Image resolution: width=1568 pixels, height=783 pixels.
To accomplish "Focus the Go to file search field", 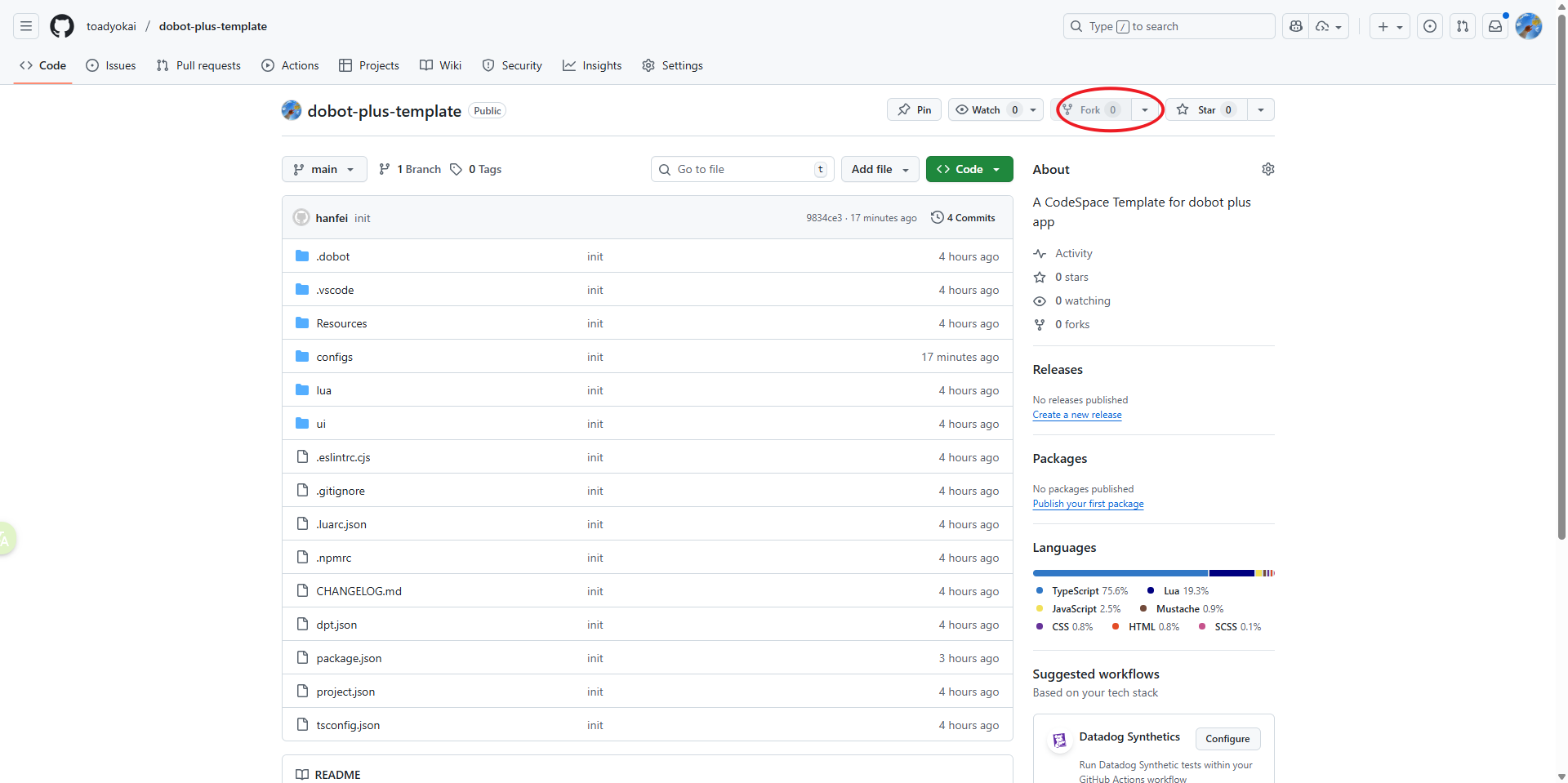I will (x=743, y=169).
